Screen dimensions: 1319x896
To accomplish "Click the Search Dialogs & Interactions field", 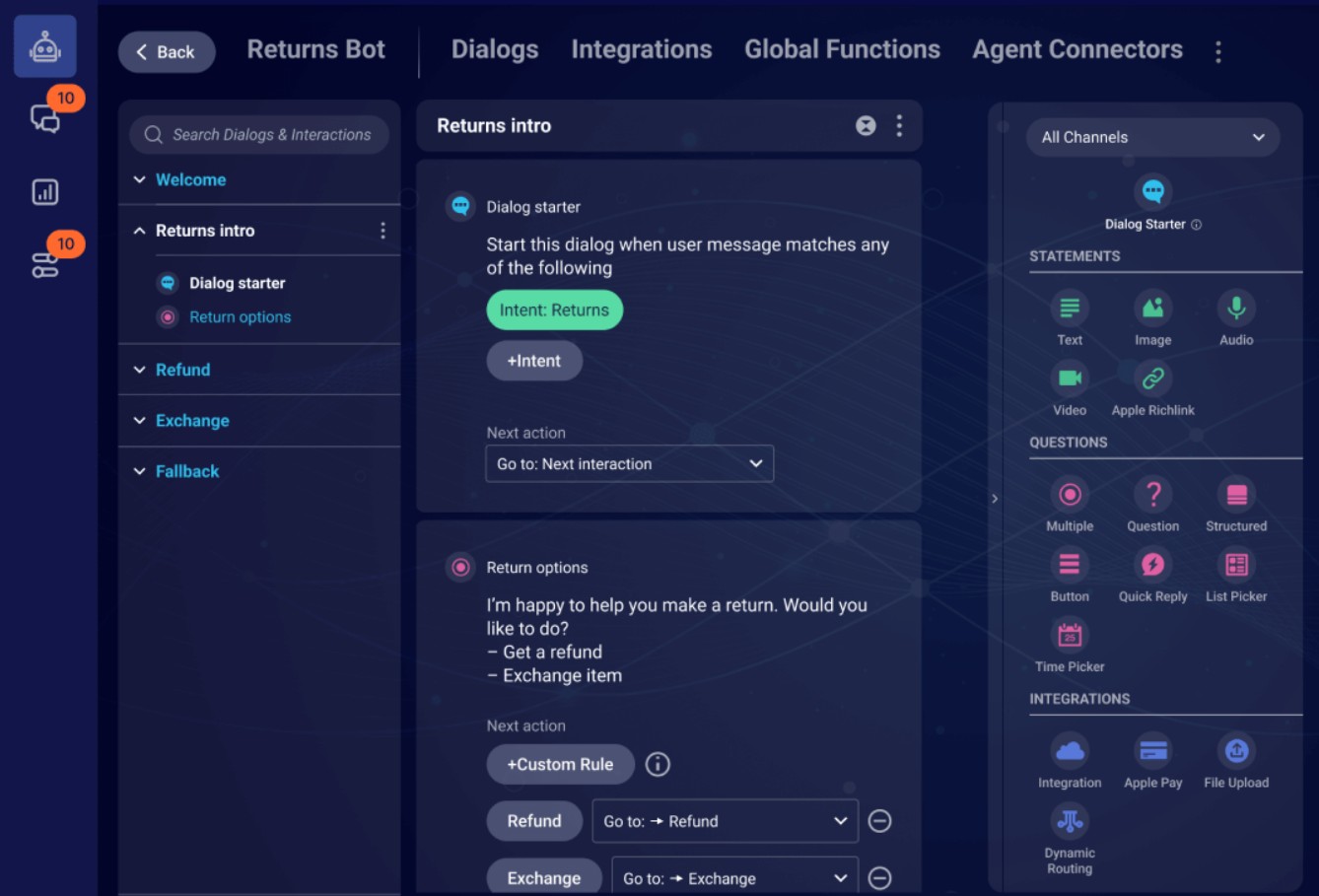I will point(258,134).
